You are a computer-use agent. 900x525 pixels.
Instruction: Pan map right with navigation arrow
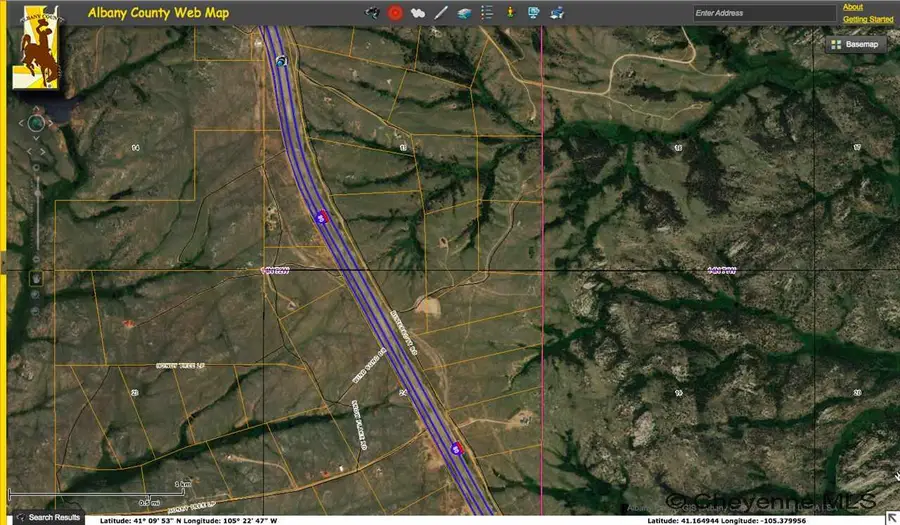tap(51, 123)
